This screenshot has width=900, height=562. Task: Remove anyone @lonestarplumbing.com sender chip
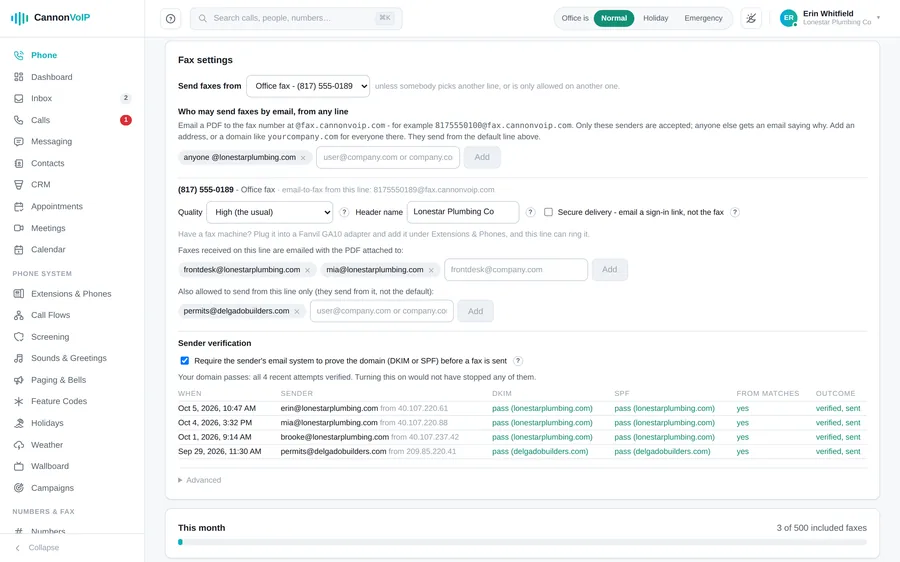[303, 158]
